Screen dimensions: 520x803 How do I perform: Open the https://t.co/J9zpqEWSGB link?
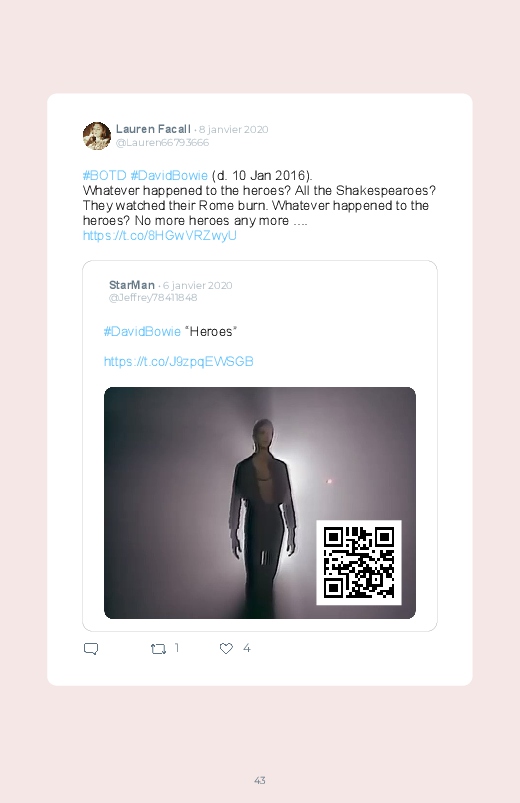pos(178,362)
